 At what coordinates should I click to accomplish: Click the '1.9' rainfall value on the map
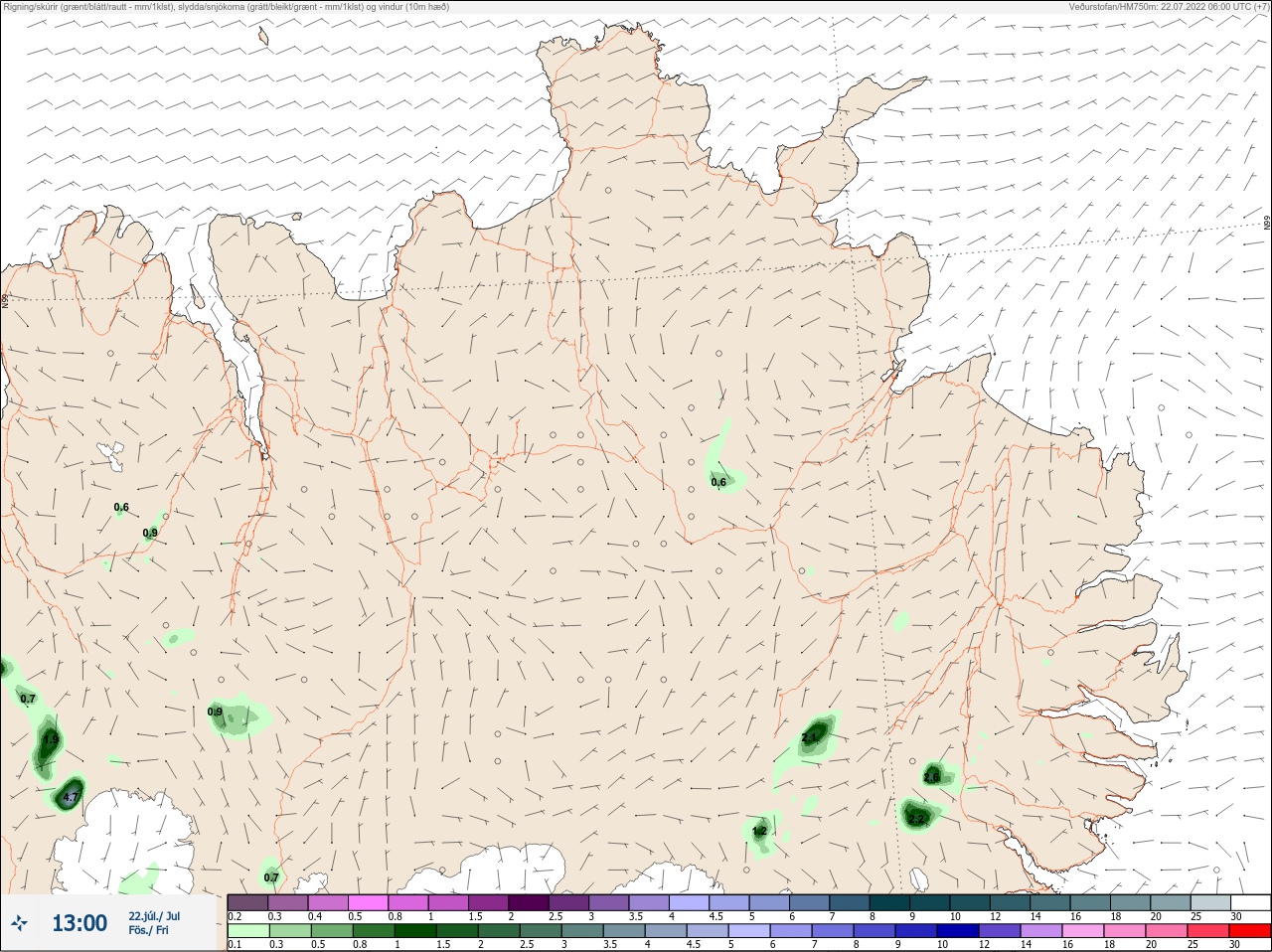(51, 740)
